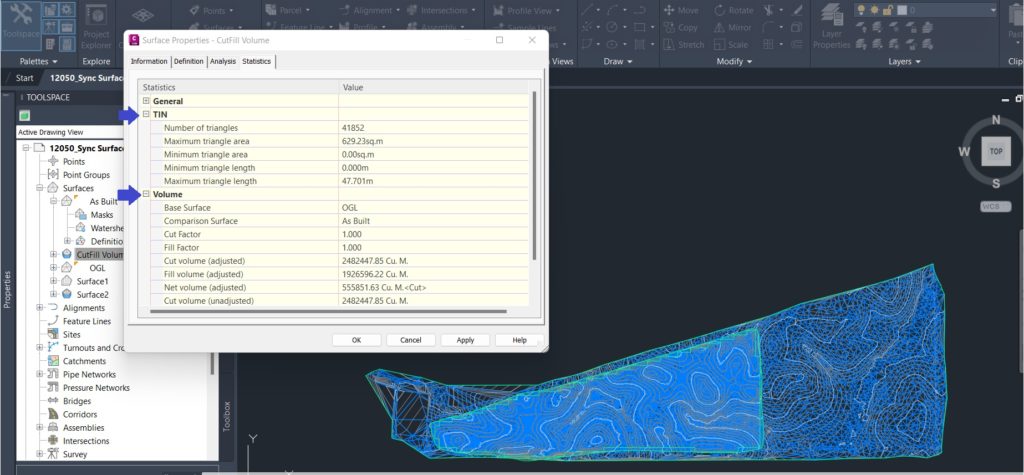Screen dimensions: 1024x475
Task: Switch to the Definition tab
Action: tap(189, 61)
